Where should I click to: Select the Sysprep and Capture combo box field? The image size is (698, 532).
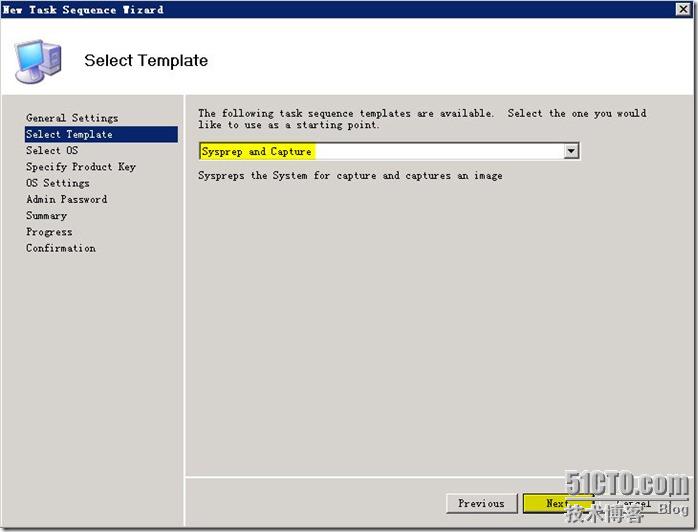tap(389, 151)
